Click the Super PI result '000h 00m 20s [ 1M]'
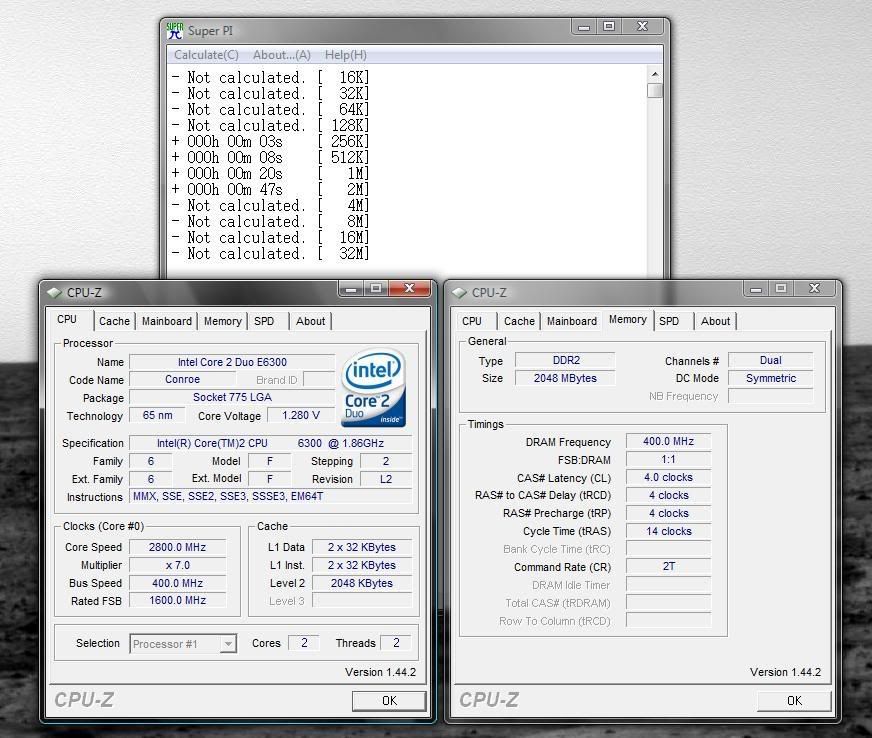 [270, 174]
